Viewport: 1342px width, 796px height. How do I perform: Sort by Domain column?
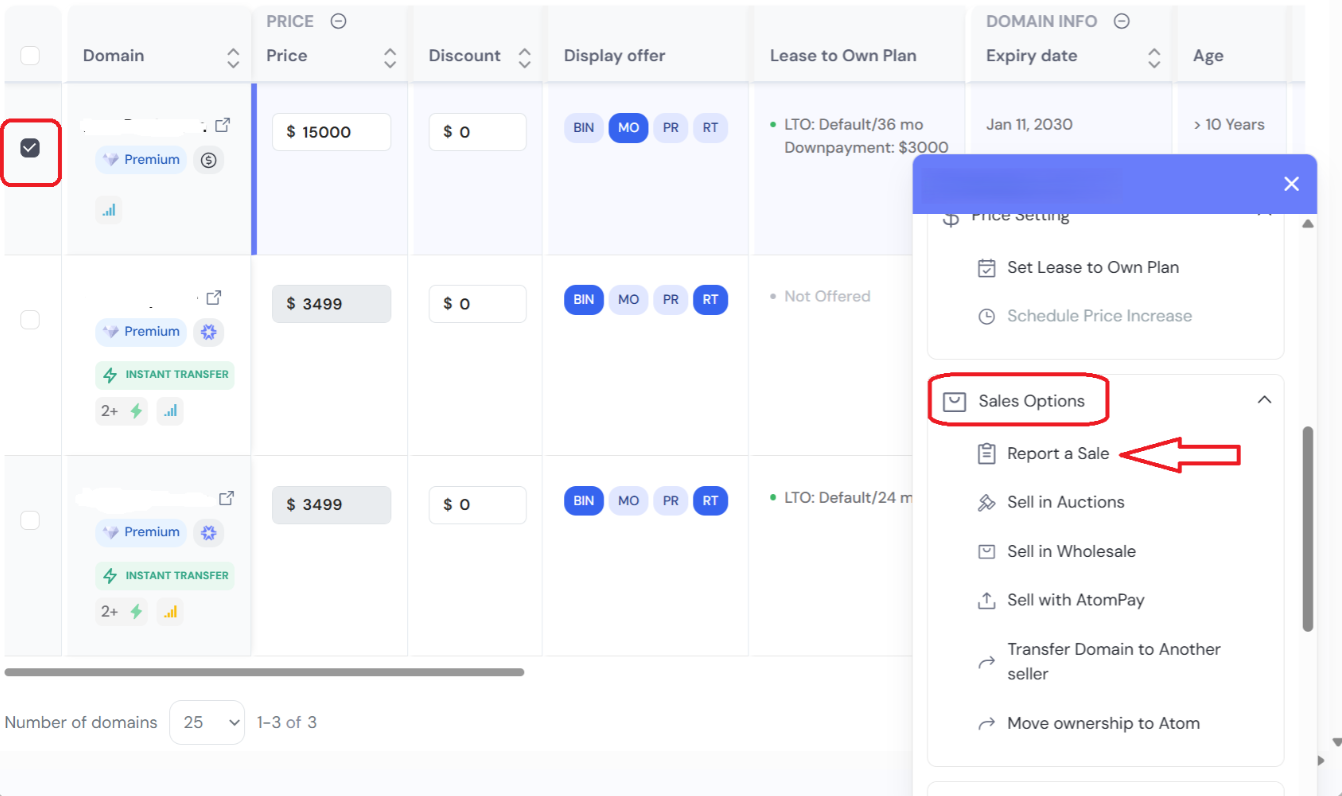233,58
